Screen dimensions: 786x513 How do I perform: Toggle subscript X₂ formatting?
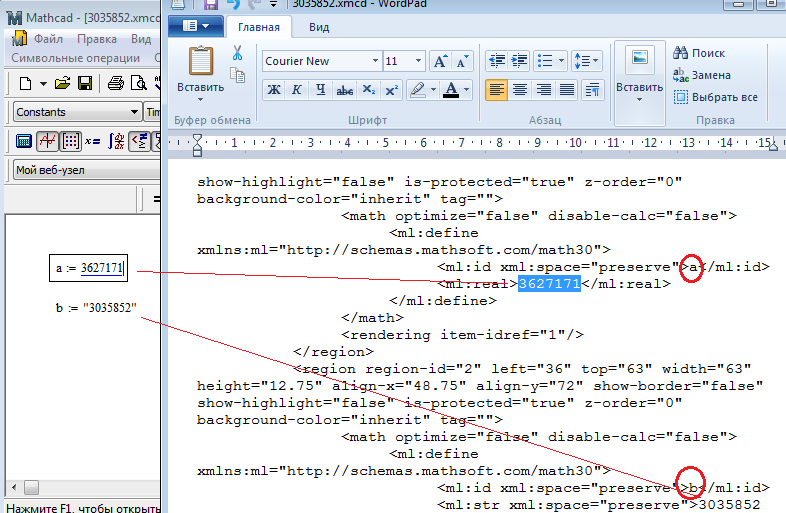(368, 90)
